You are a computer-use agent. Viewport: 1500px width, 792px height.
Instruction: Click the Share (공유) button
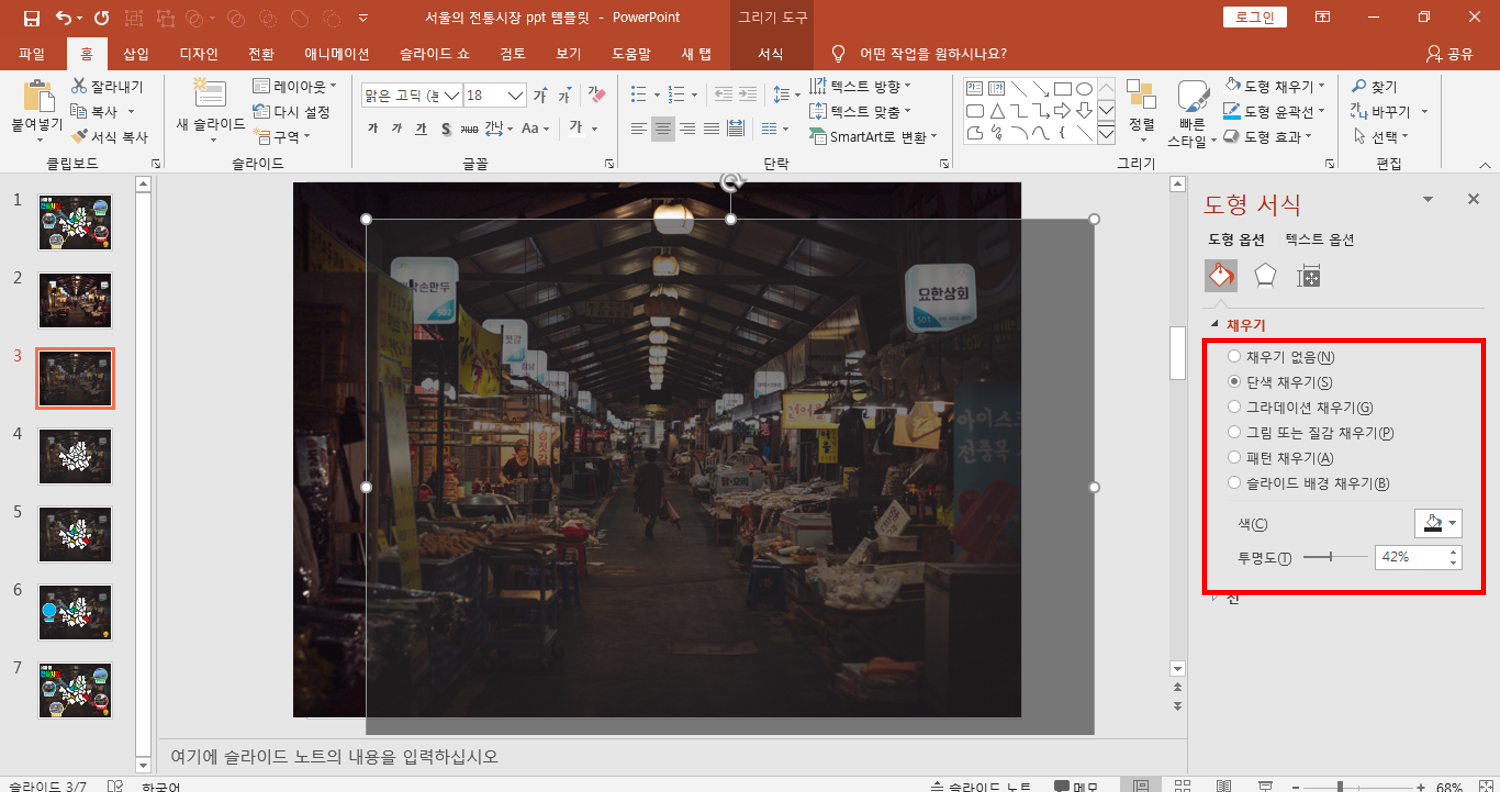tap(1451, 54)
